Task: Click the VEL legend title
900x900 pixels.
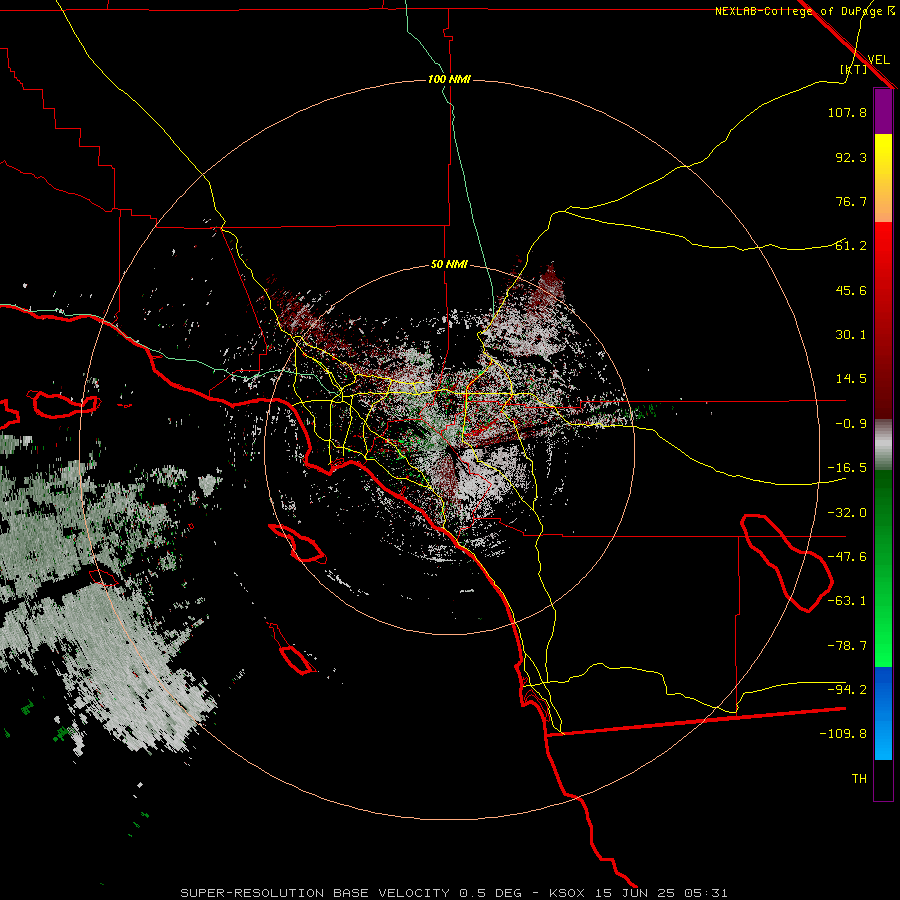Action: tap(878, 60)
